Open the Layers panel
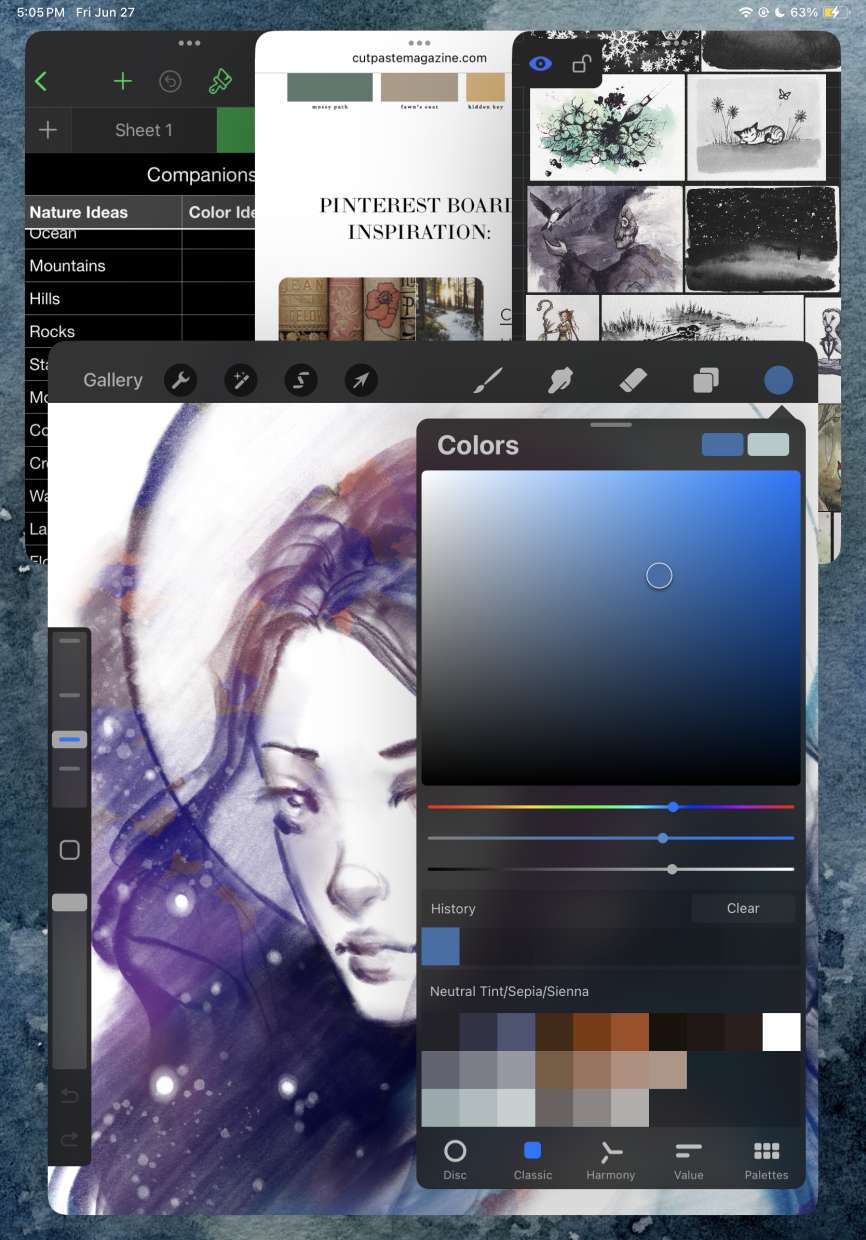Screen dimensions: 866x1240 click(706, 380)
